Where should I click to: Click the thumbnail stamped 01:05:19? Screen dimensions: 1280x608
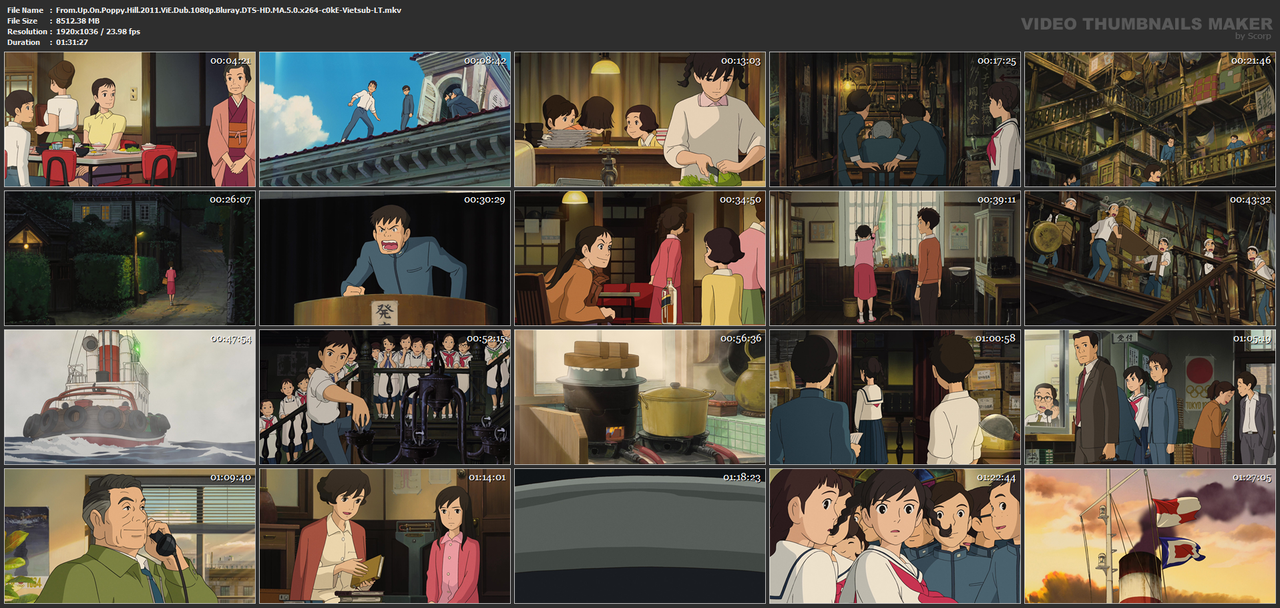[1150, 397]
